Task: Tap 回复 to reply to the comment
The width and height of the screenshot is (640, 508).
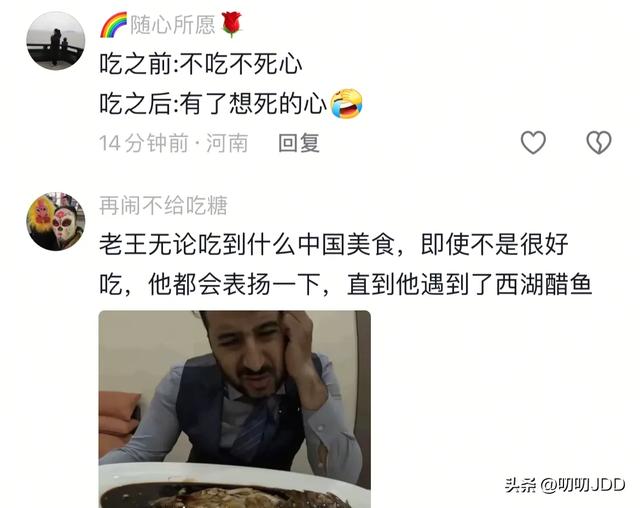Action: [x=299, y=143]
